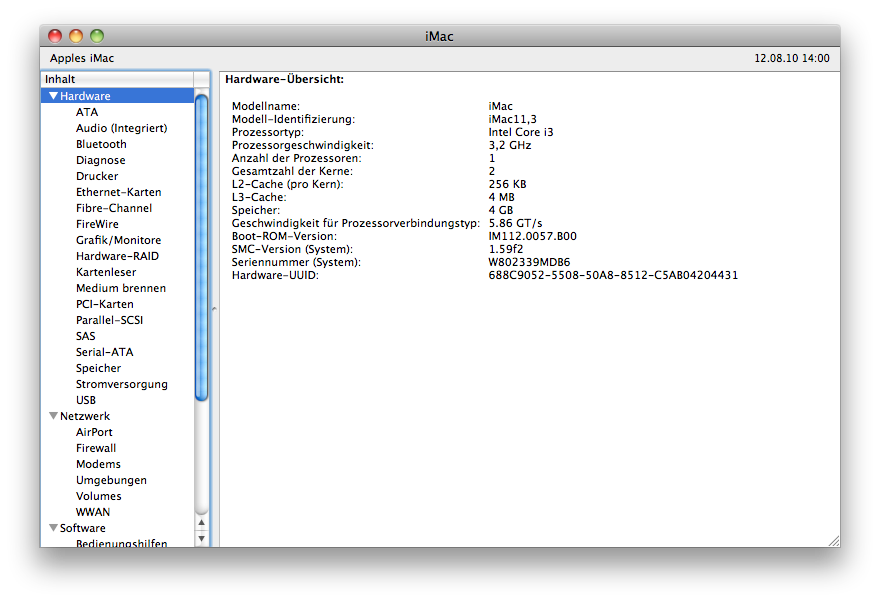
Task: Click the 3,2 GHz processor speed value
Action: 510,145
